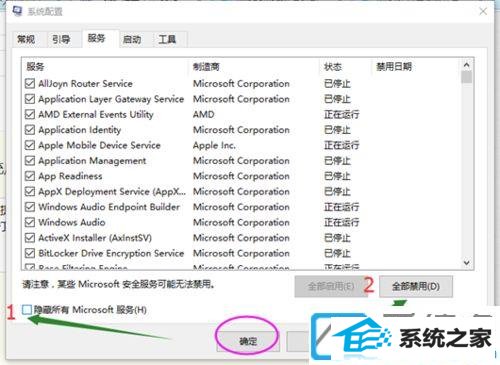Viewport: 500px width, 365px height.
Task: Click the System Configuration title bar icon
Action: pyautogui.click(x=17, y=11)
